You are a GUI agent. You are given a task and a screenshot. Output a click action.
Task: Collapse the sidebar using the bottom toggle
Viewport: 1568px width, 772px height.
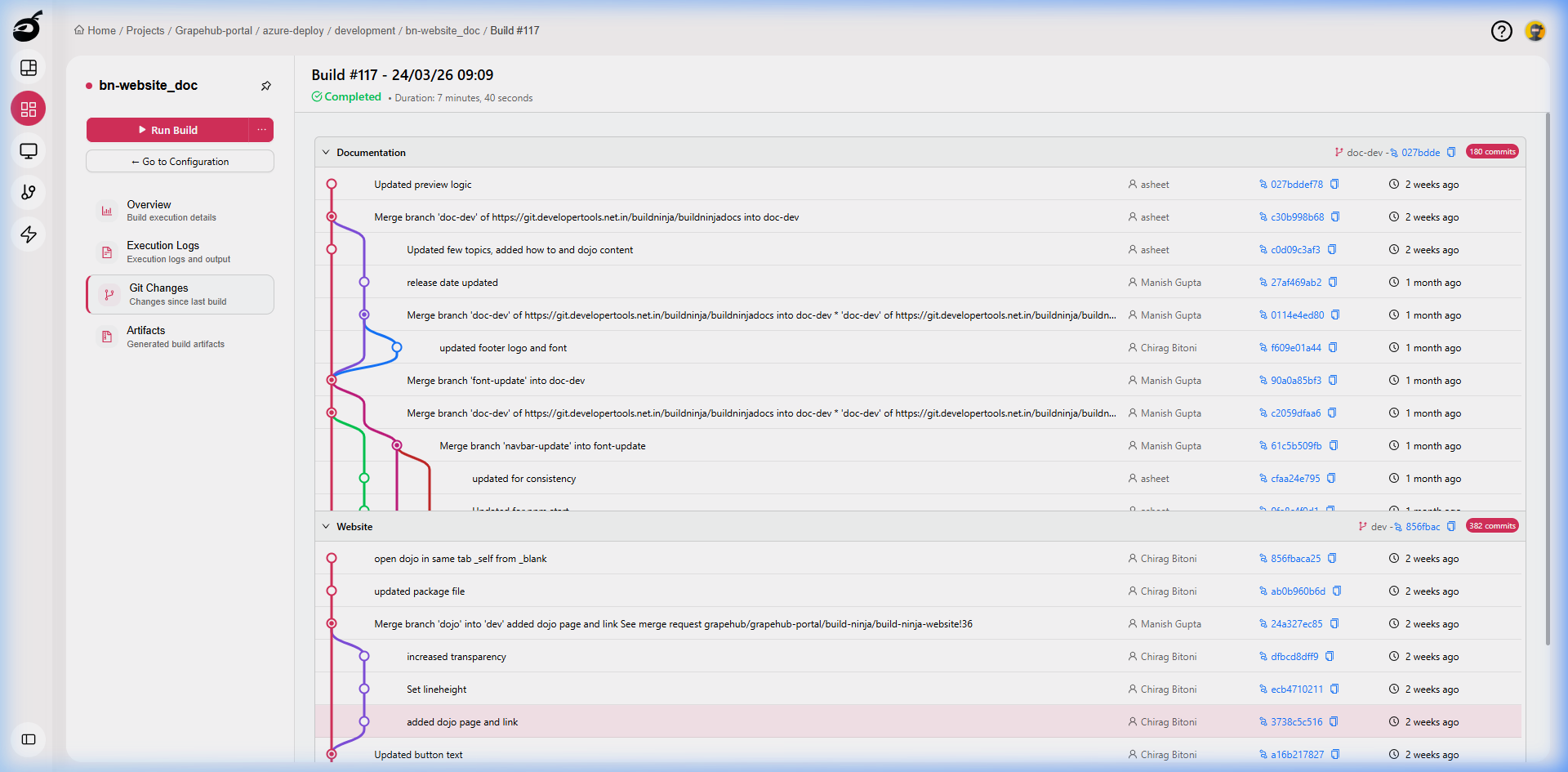click(29, 739)
